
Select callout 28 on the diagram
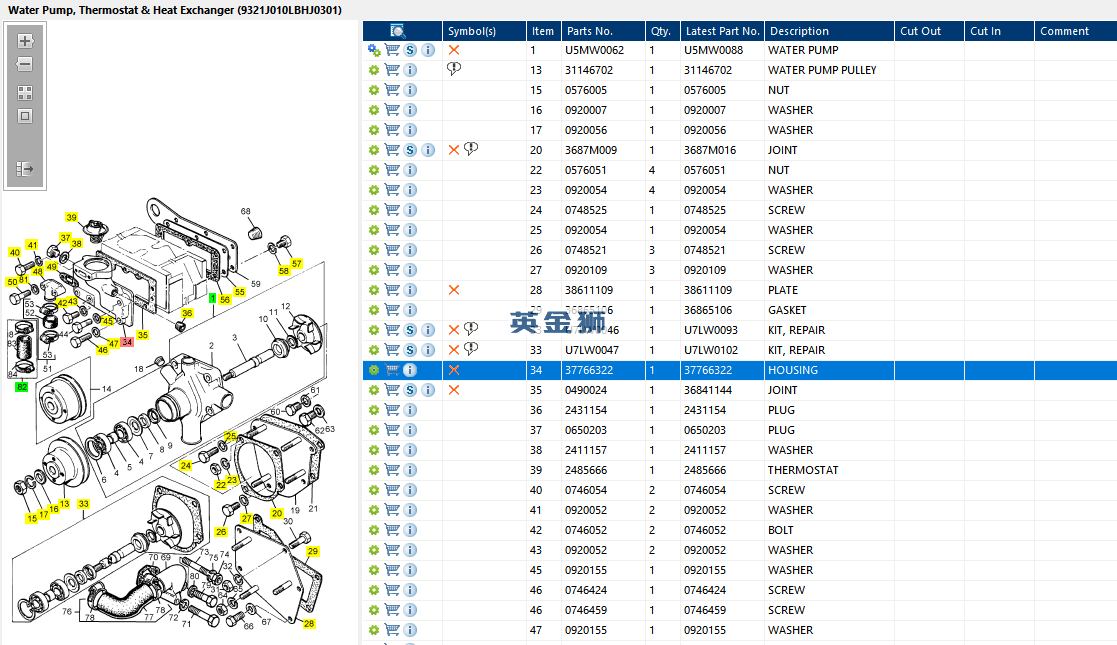[308, 624]
